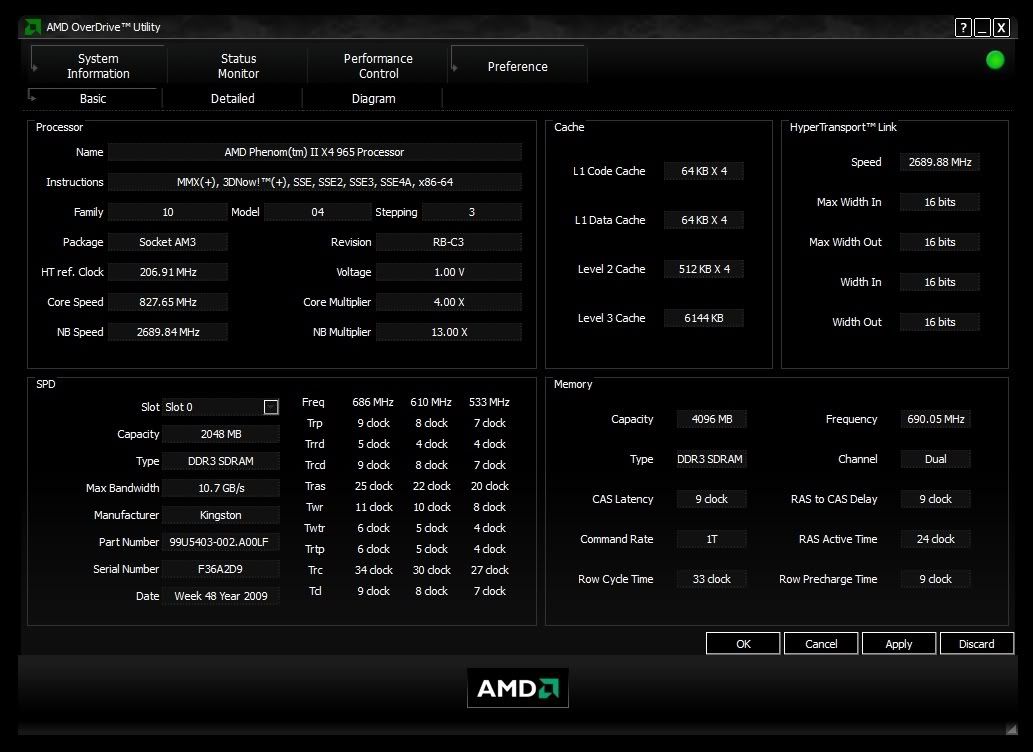Click the AMD OverDrive app icon in title bar

coord(32,27)
